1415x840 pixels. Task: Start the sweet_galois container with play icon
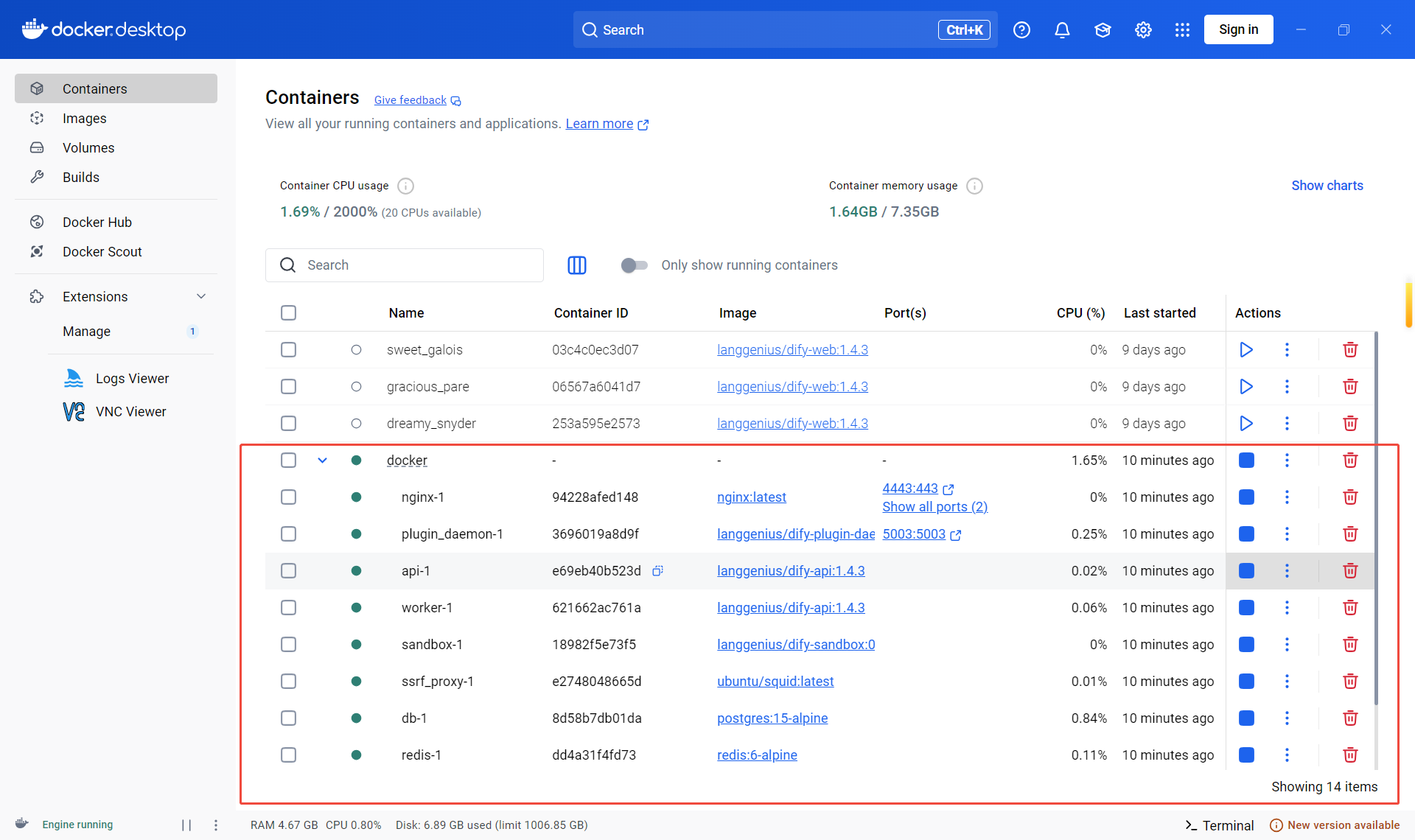coord(1245,350)
